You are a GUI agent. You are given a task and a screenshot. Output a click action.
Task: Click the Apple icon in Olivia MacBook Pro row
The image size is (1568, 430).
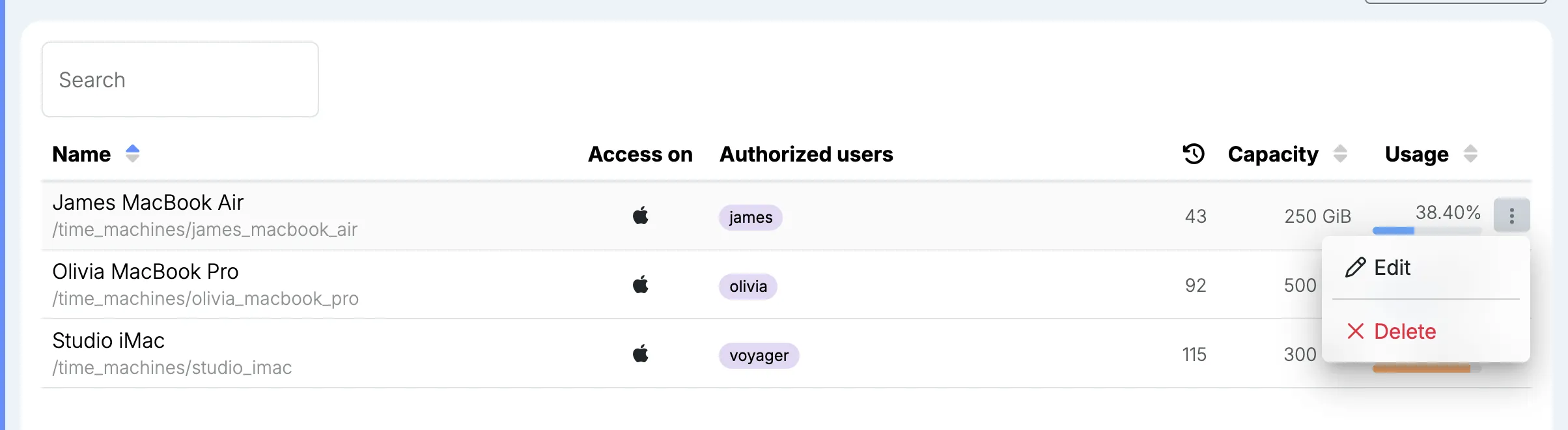coord(641,285)
